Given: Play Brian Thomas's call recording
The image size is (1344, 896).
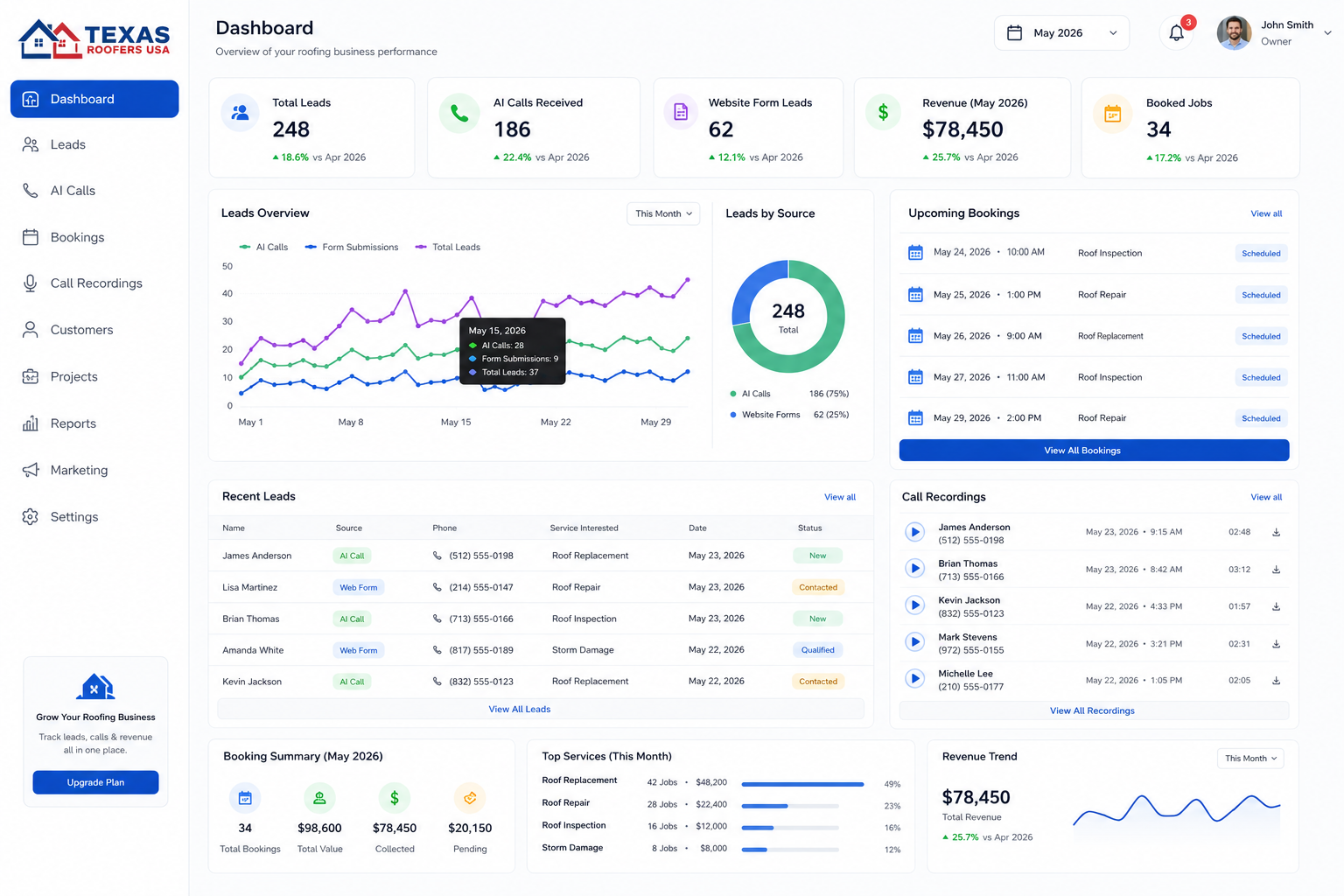Looking at the screenshot, I should pyautogui.click(x=914, y=569).
